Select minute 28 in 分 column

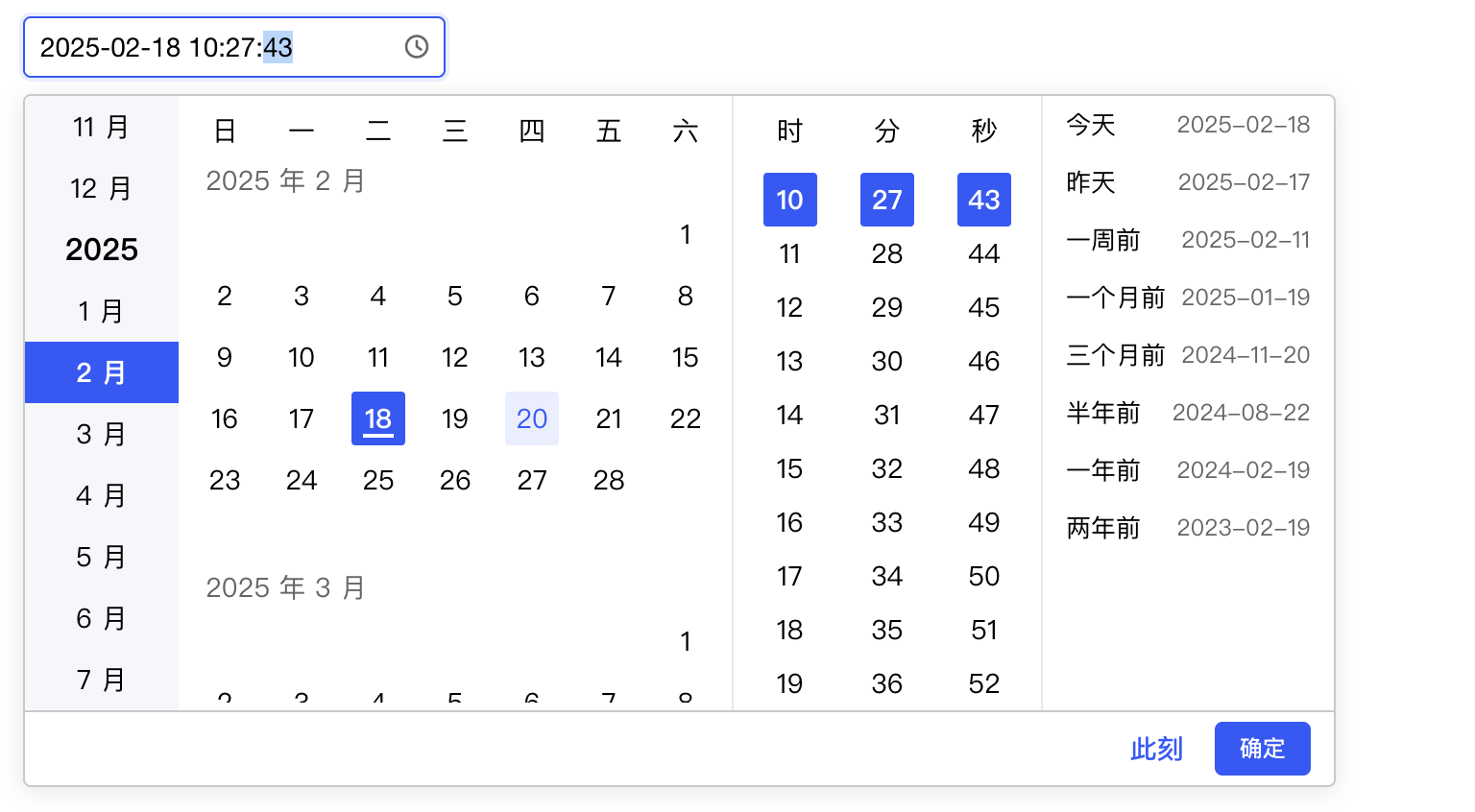click(x=887, y=253)
